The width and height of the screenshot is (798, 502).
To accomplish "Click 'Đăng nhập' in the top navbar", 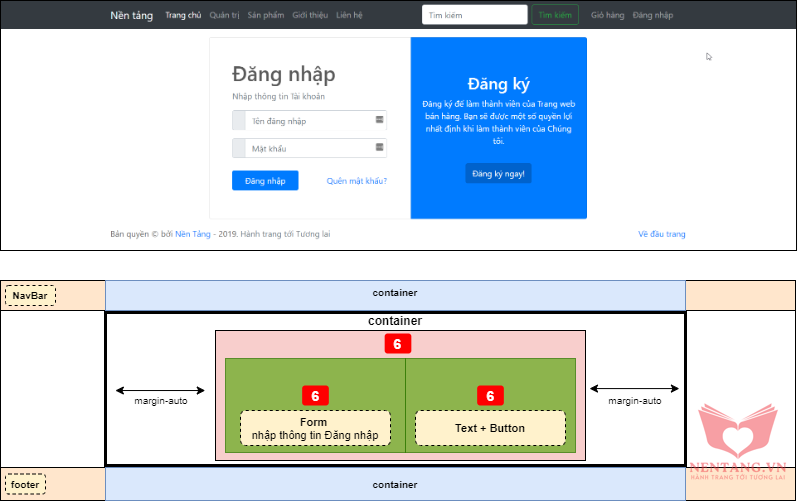I will click(653, 15).
